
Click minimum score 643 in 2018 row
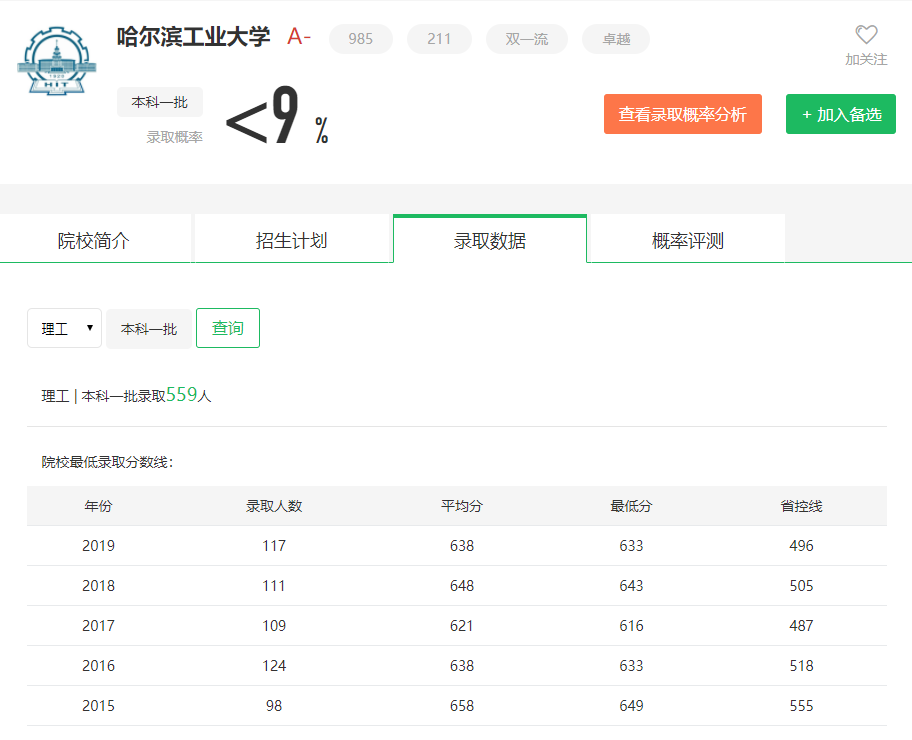(631, 586)
